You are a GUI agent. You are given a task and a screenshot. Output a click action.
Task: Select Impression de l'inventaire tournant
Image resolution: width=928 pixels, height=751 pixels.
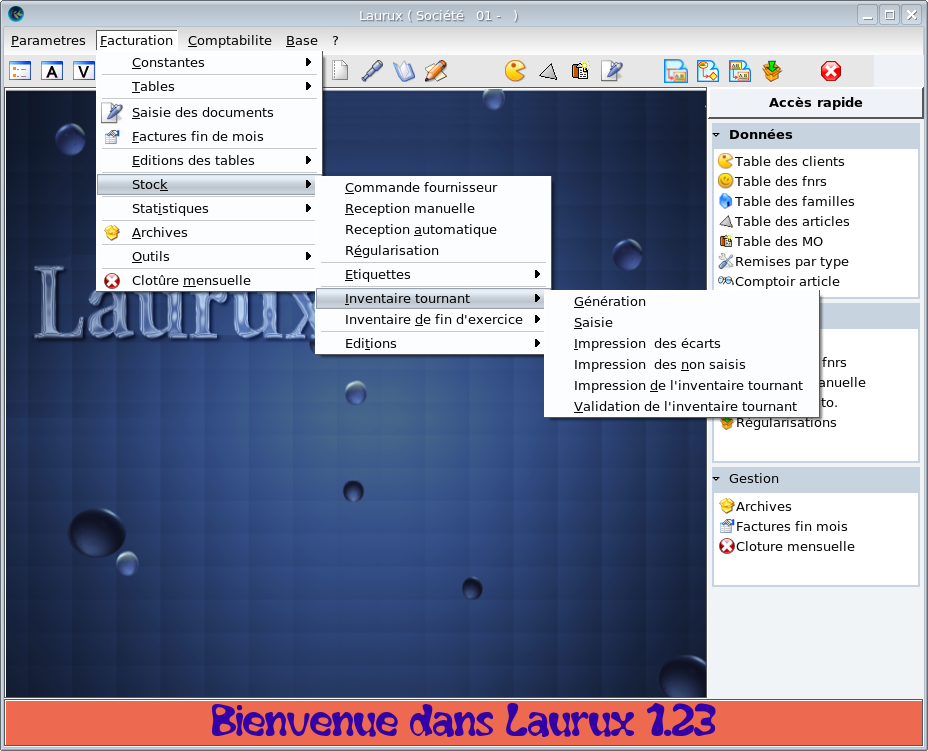click(x=682, y=386)
